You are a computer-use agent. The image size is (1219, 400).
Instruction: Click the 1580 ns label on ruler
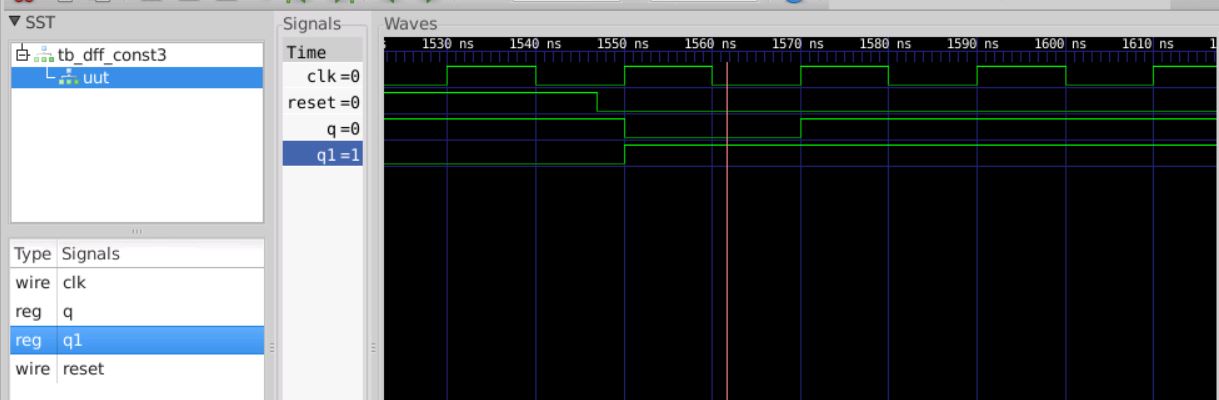[x=888, y=44]
